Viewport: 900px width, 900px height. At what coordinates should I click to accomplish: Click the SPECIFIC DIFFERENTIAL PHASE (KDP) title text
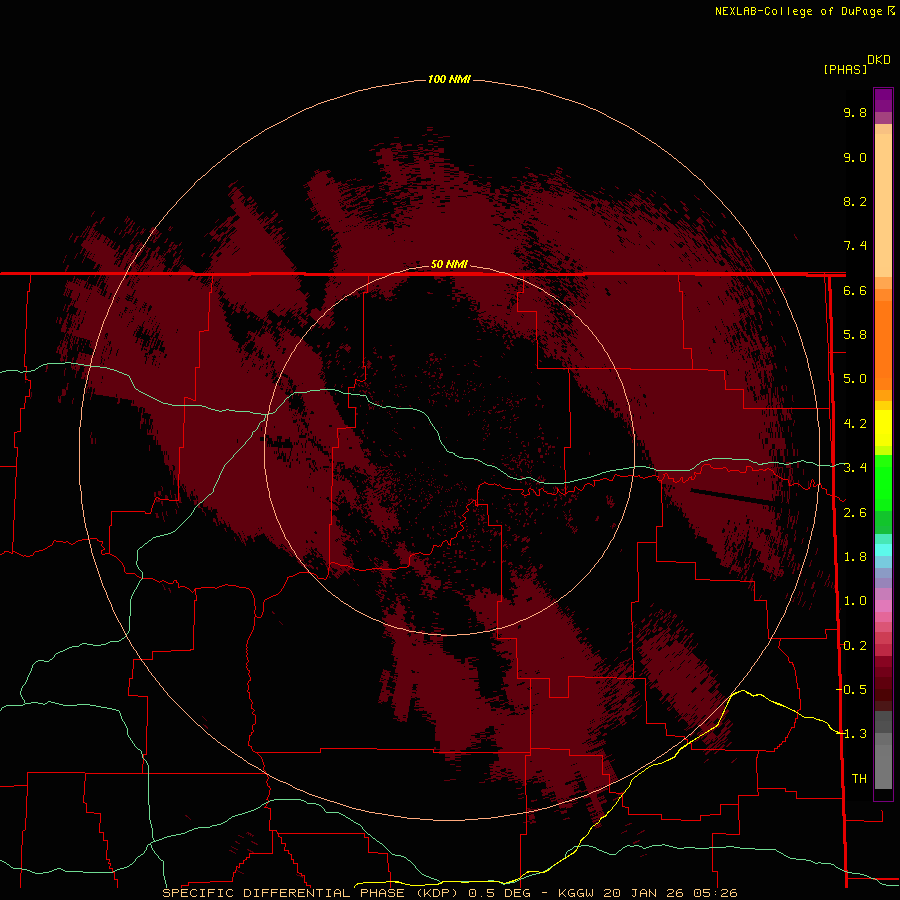(312, 893)
